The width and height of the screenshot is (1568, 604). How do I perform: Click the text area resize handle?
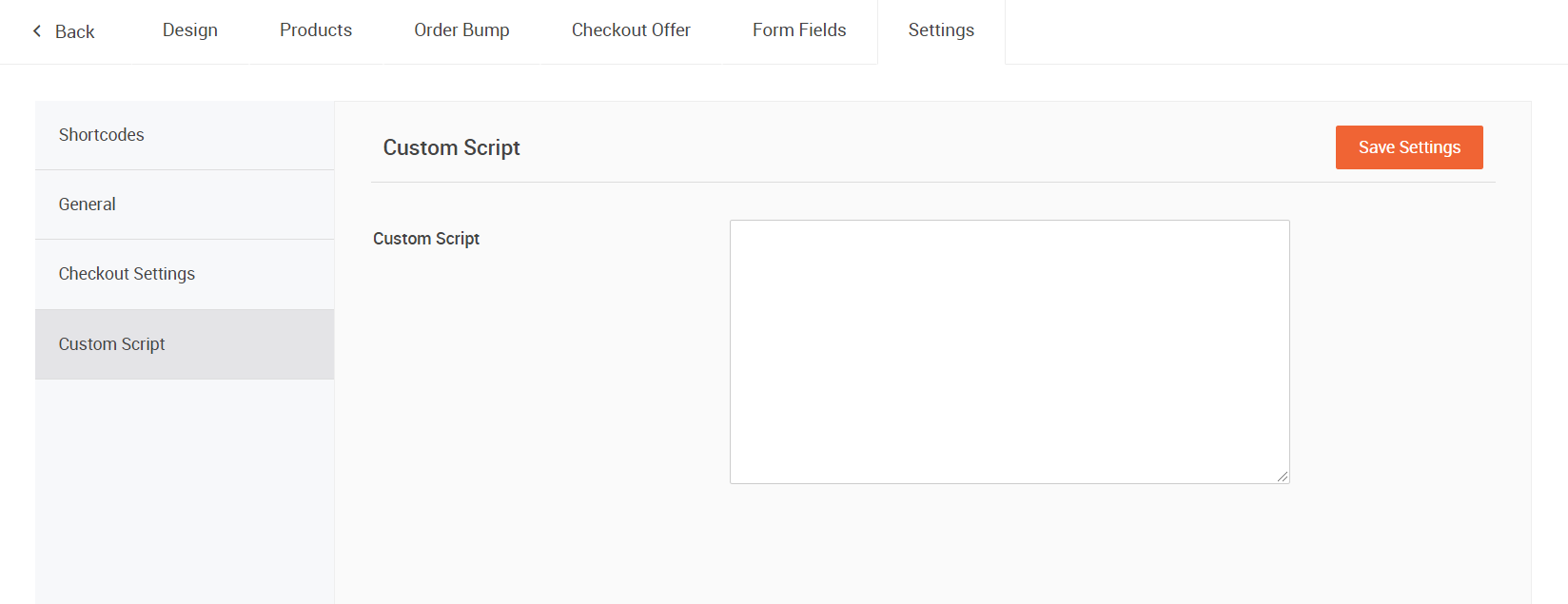click(1283, 477)
